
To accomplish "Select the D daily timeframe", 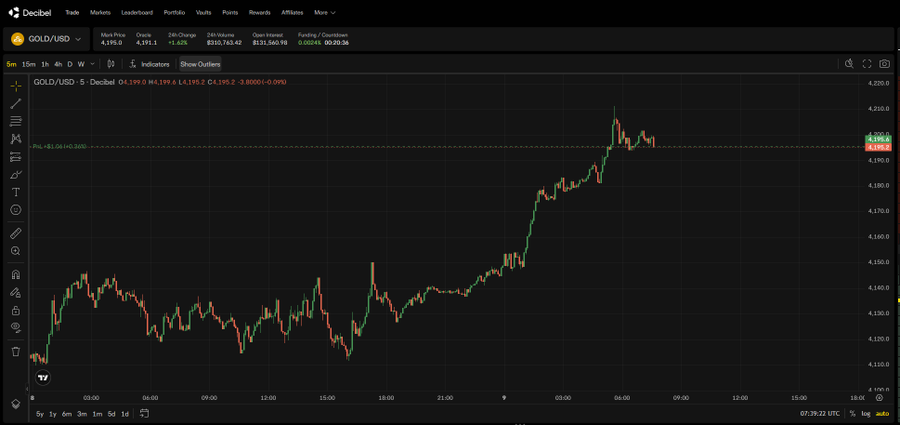I will pos(70,64).
